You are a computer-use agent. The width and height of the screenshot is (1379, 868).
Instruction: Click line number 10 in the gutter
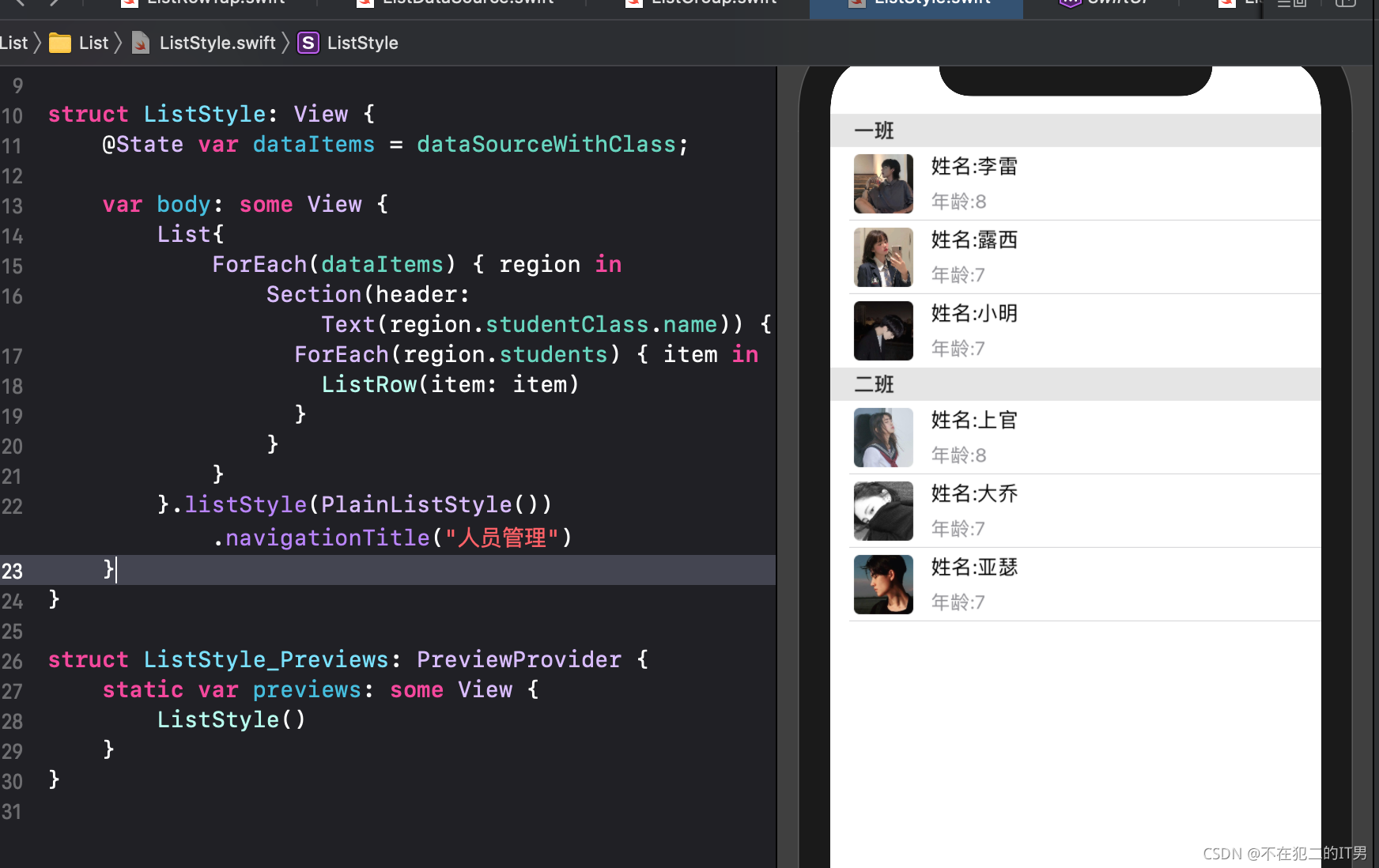pyautogui.click(x=12, y=115)
